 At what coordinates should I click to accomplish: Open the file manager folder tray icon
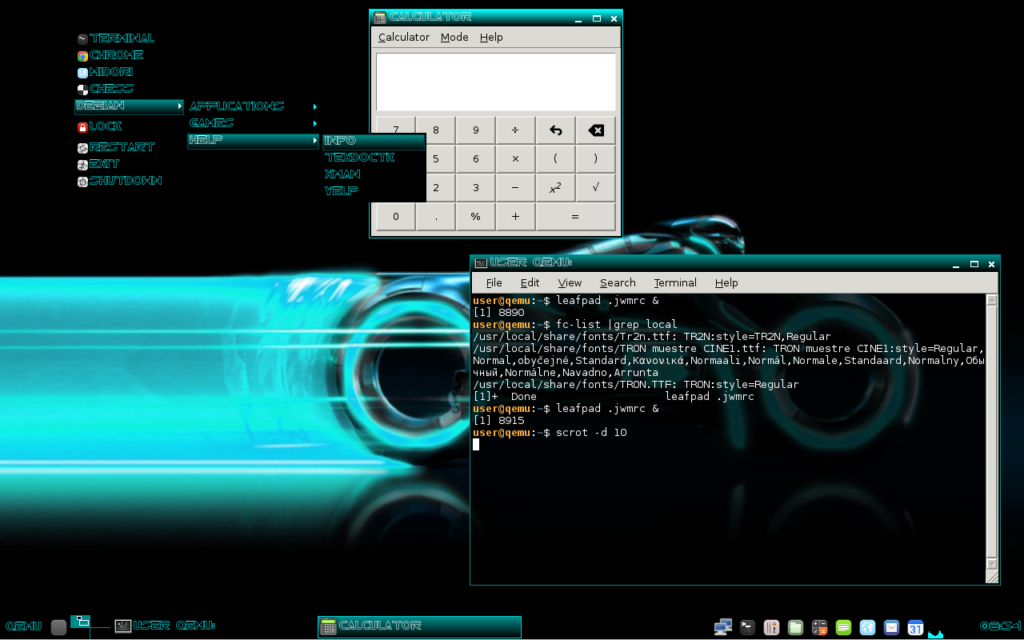[x=795, y=627]
